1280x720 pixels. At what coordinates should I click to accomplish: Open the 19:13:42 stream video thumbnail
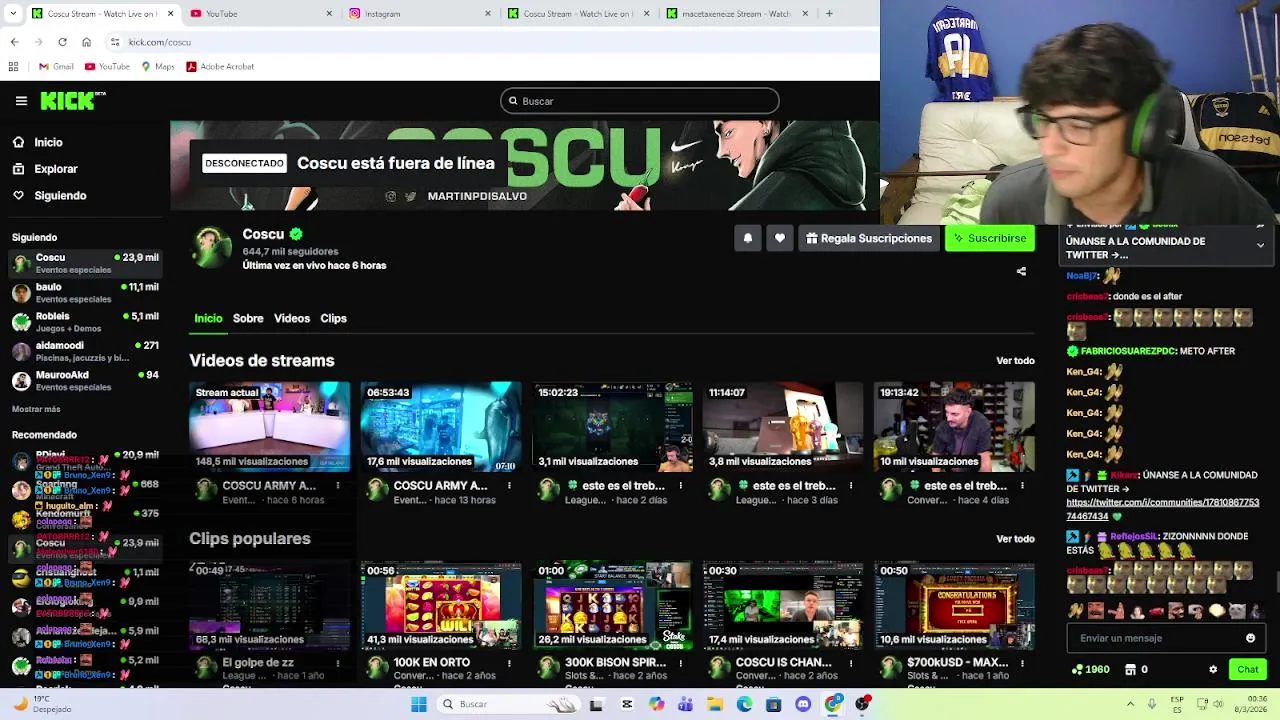coord(954,426)
